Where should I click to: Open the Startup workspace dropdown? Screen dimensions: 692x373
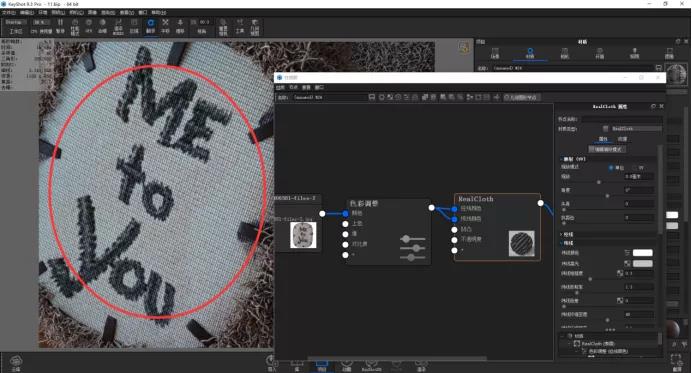click(15, 22)
